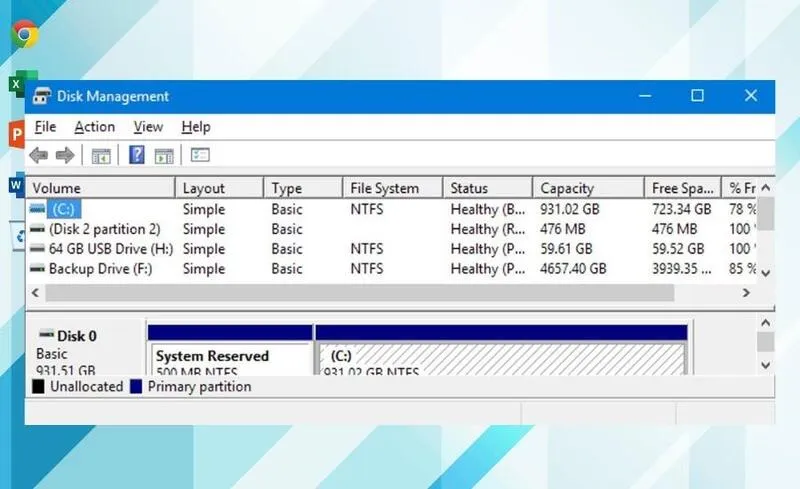The image size is (800, 489).
Task: Select the System Reserved partition block
Action: (x=230, y=350)
